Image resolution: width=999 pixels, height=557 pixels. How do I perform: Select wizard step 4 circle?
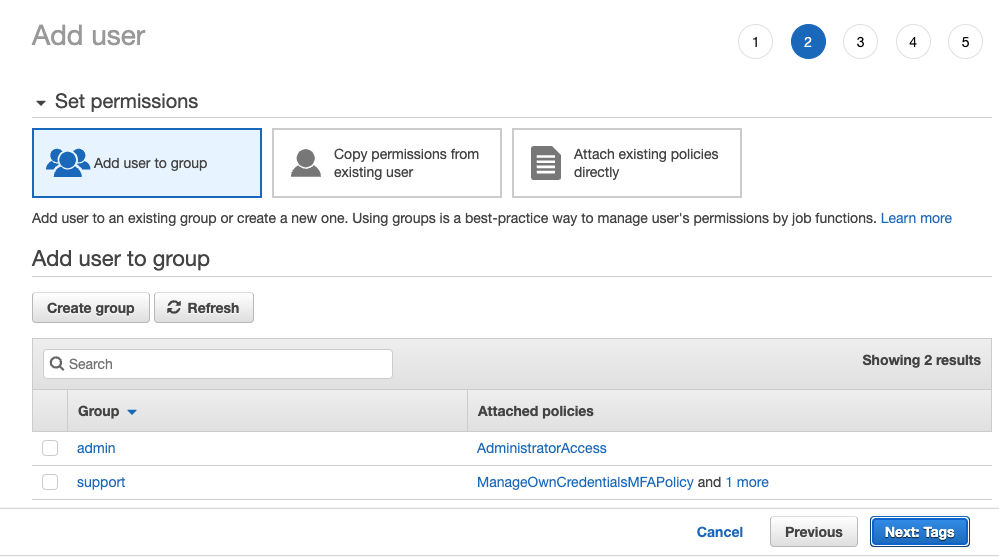tap(913, 42)
